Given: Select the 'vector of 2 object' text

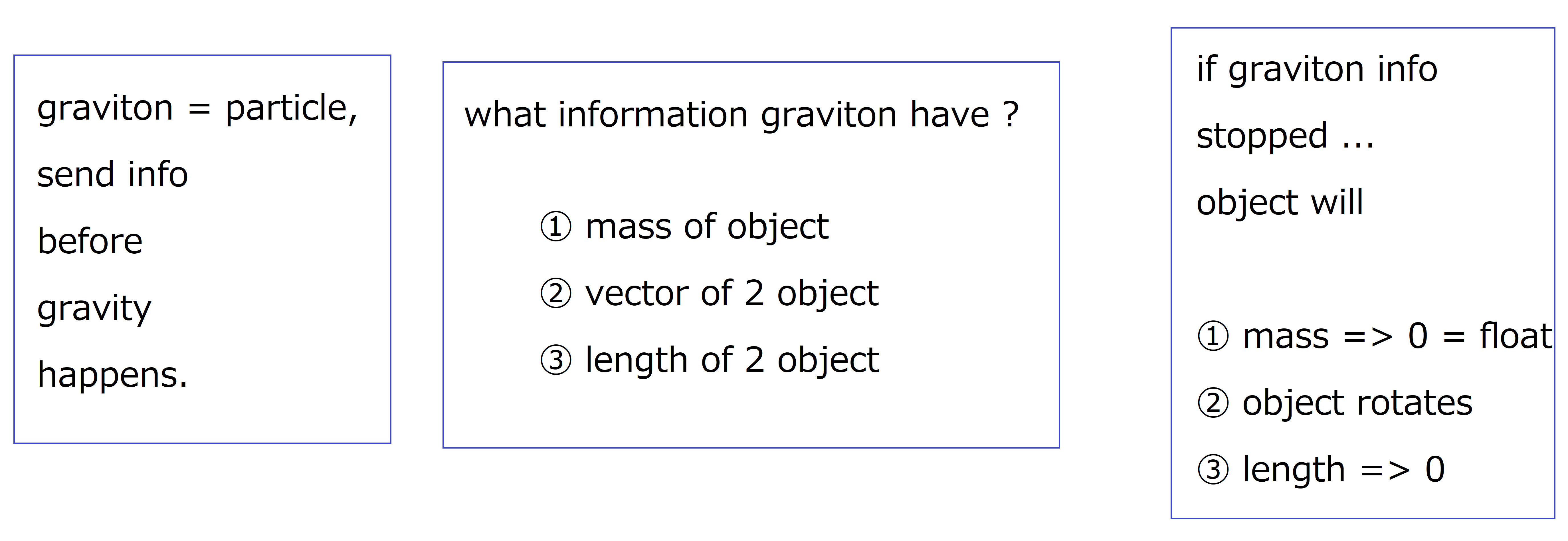Looking at the screenshot, I should (x=732, y=294).
